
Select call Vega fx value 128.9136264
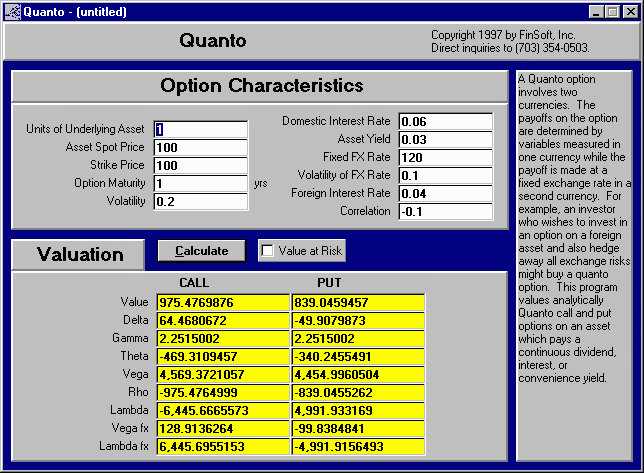223,429
